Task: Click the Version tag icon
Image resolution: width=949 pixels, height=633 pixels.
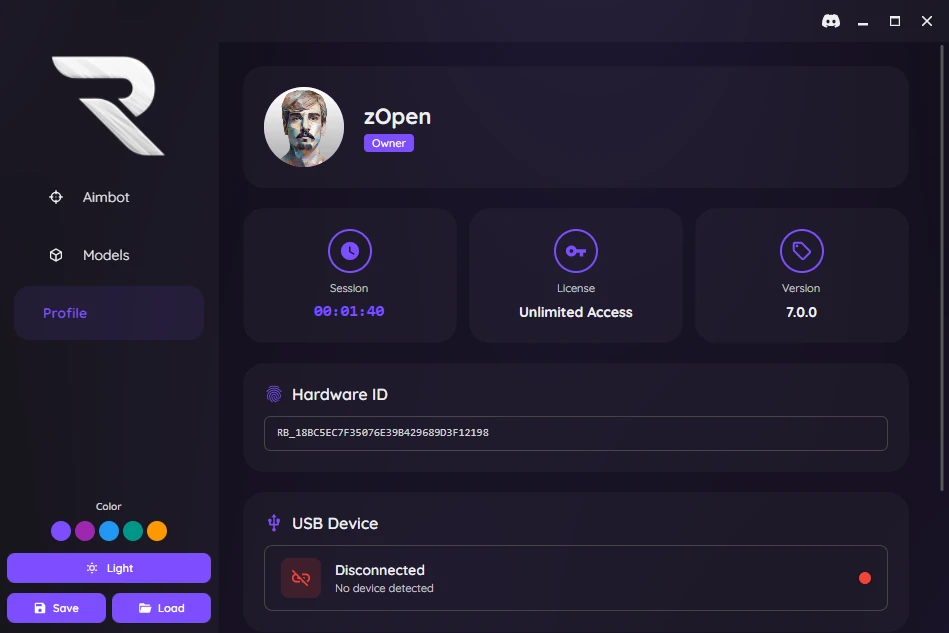Action: tap(801, 251)
